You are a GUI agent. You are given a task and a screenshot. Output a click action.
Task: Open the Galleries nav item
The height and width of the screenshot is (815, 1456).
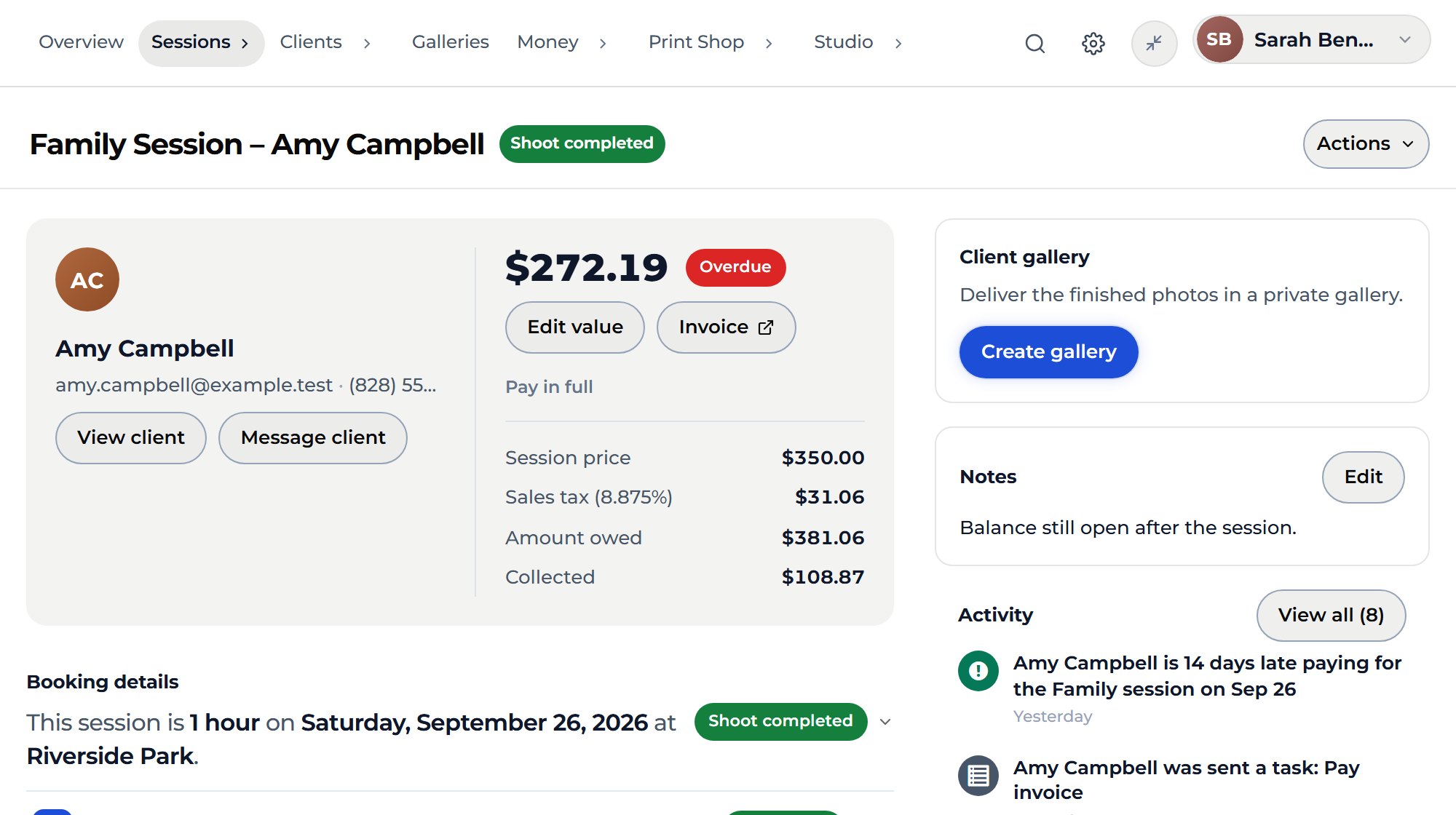(x=450, y=42)
